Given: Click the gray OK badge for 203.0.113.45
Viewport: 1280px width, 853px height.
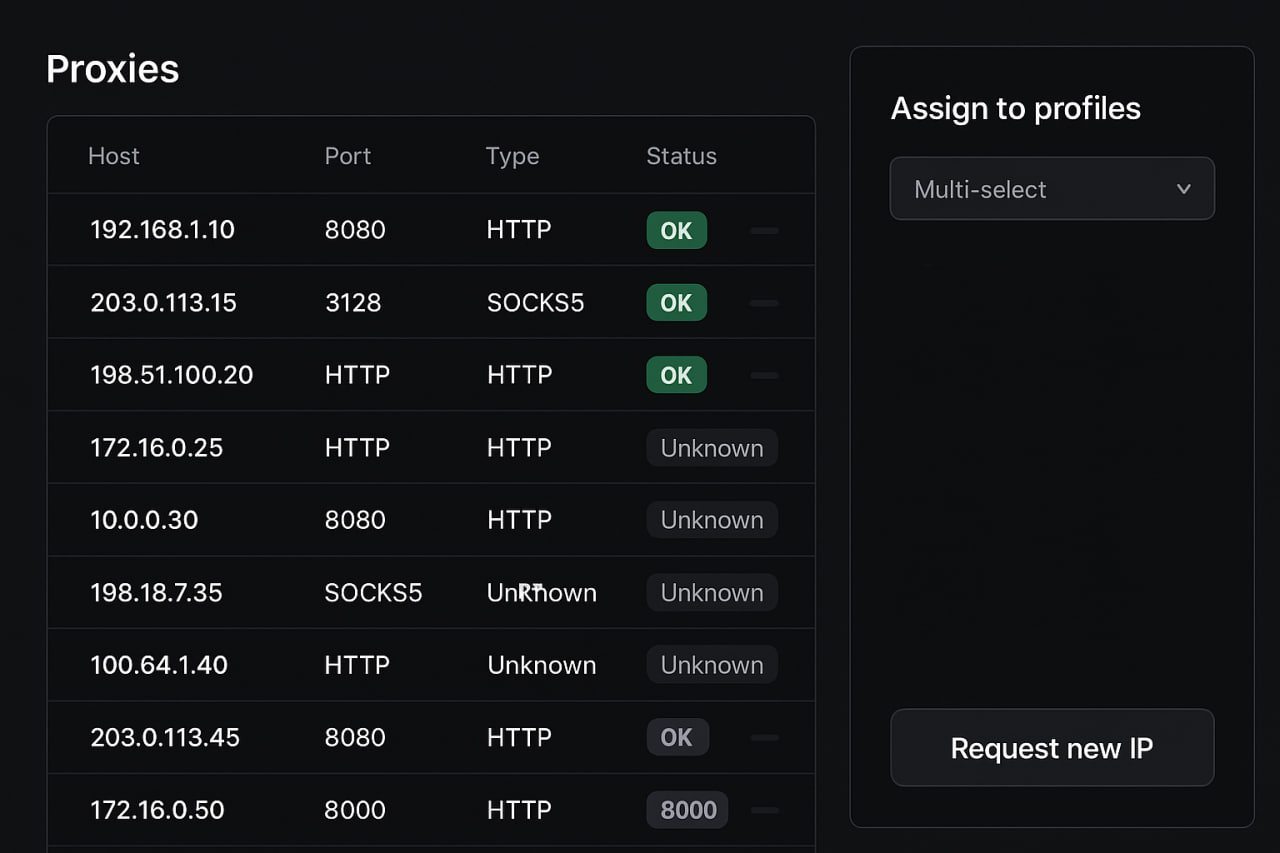Looking at the screenshot, I should point(677,738).
